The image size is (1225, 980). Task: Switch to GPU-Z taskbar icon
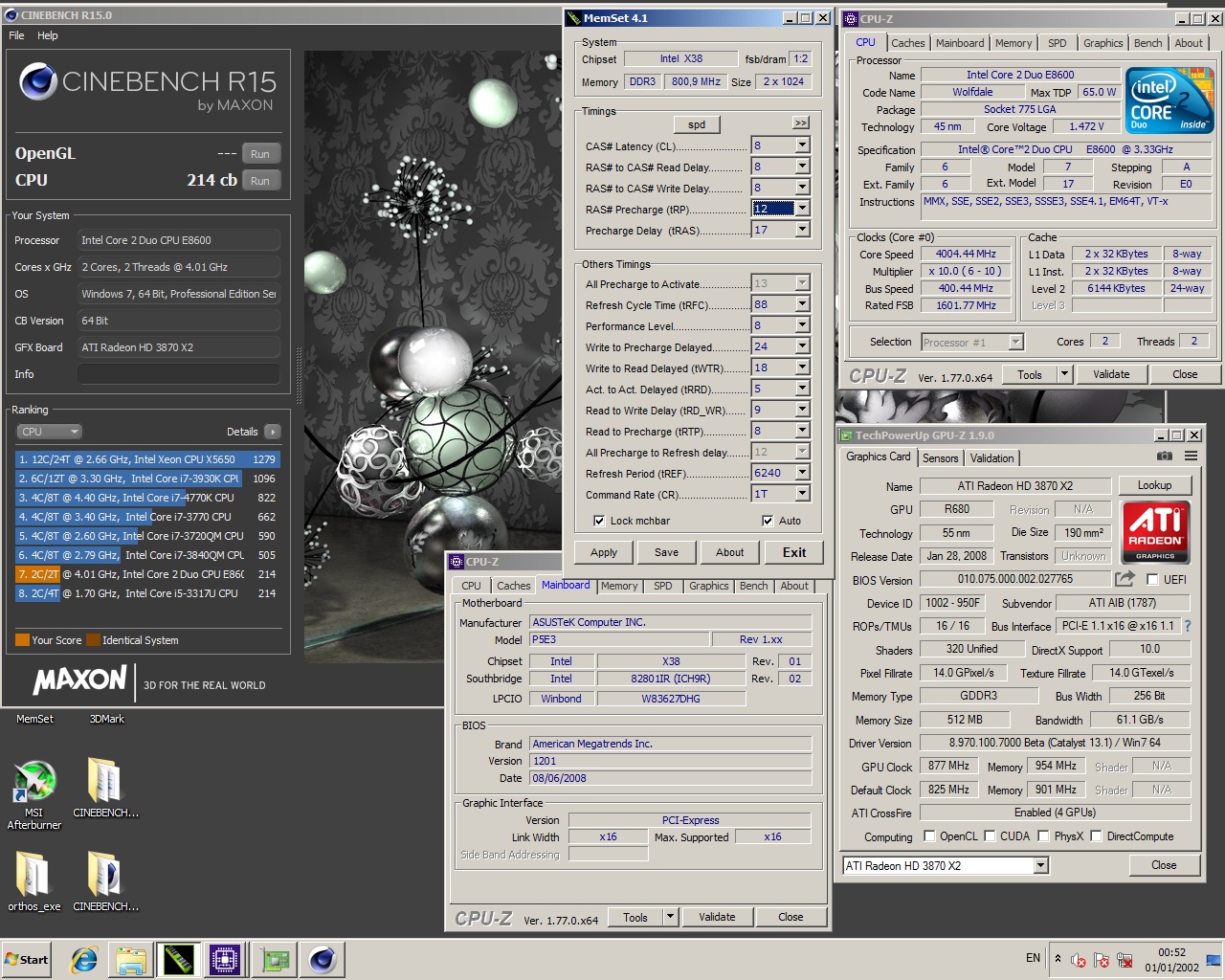click(x=276, y=959)
